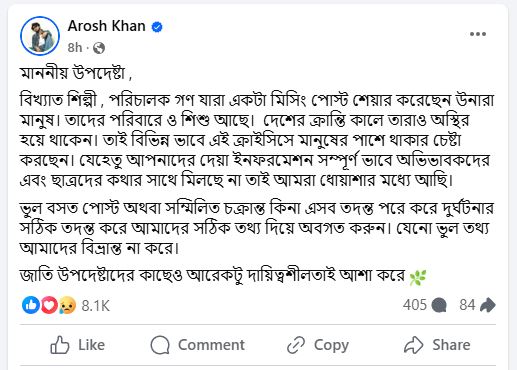This screenshot has height=370, width=517.
Task: Copy the post link with Copy
Action: coord(318,345)
